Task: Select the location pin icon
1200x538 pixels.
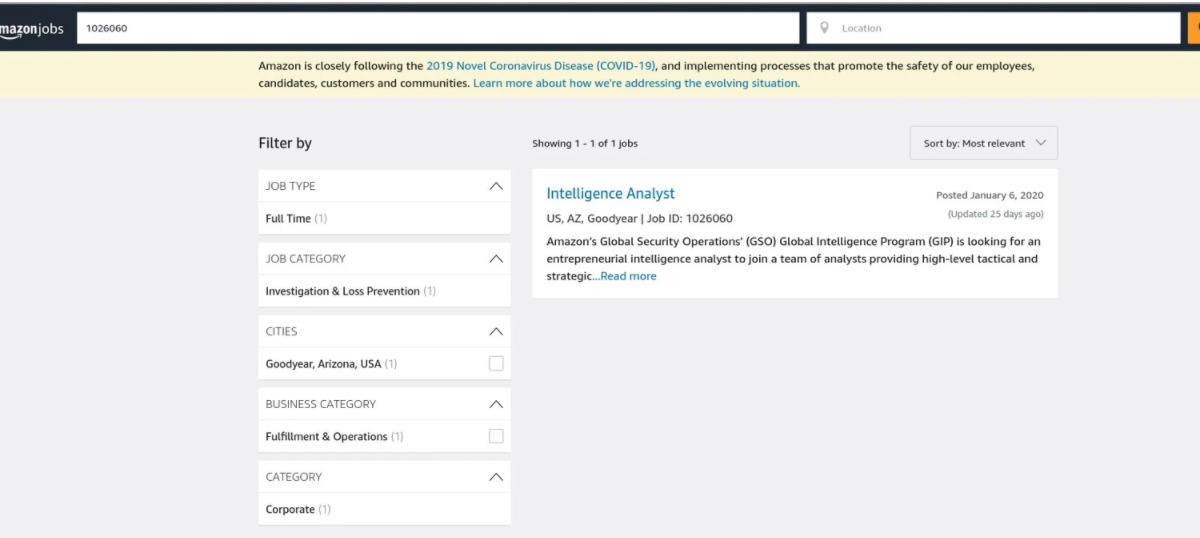Action: pyautogui.click(x=824, y=28)
